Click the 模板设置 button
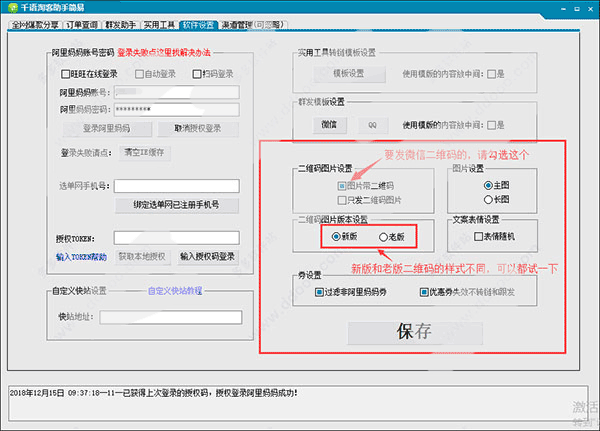Viewport: 600px width, 431px height. (x=349, y=74)
